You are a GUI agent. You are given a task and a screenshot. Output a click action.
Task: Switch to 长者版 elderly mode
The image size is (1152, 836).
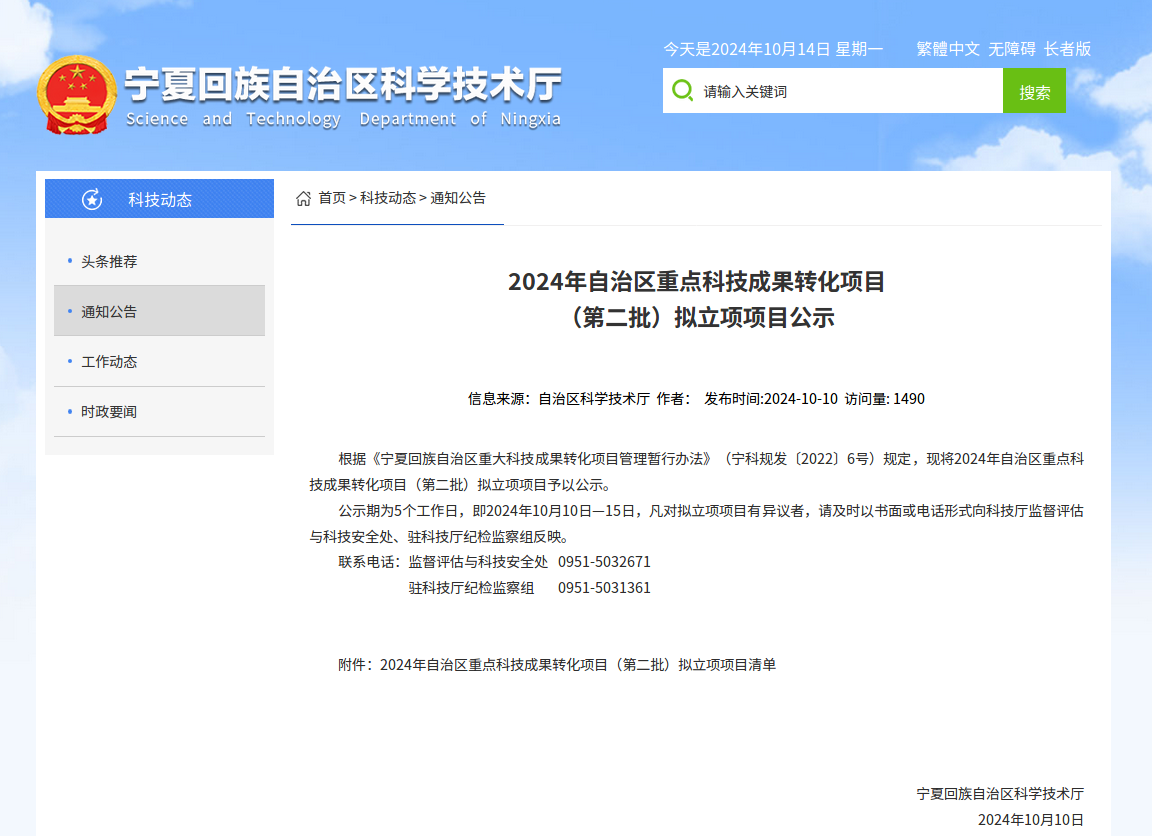1067,49
